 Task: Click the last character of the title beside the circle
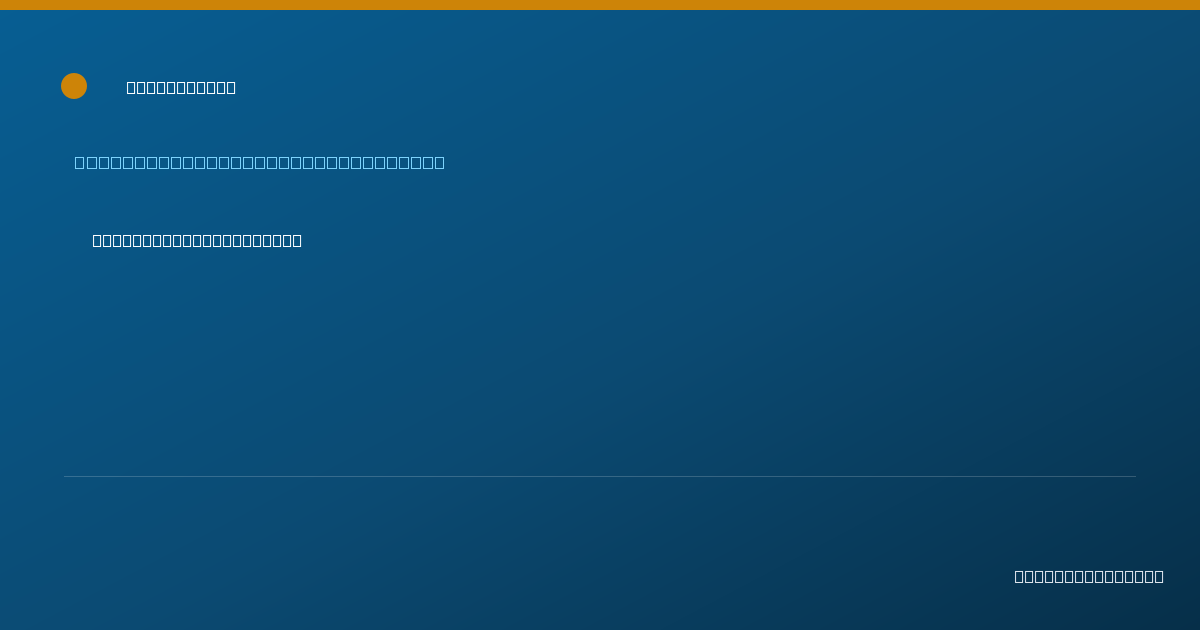(x=231, y=87)
